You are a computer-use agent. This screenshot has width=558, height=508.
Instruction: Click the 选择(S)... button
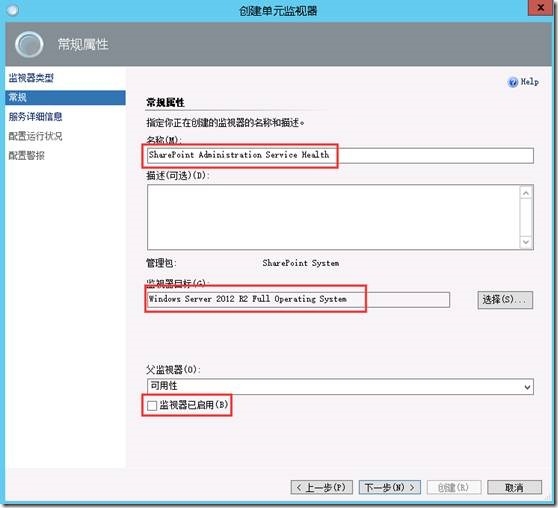pos(505,300)
